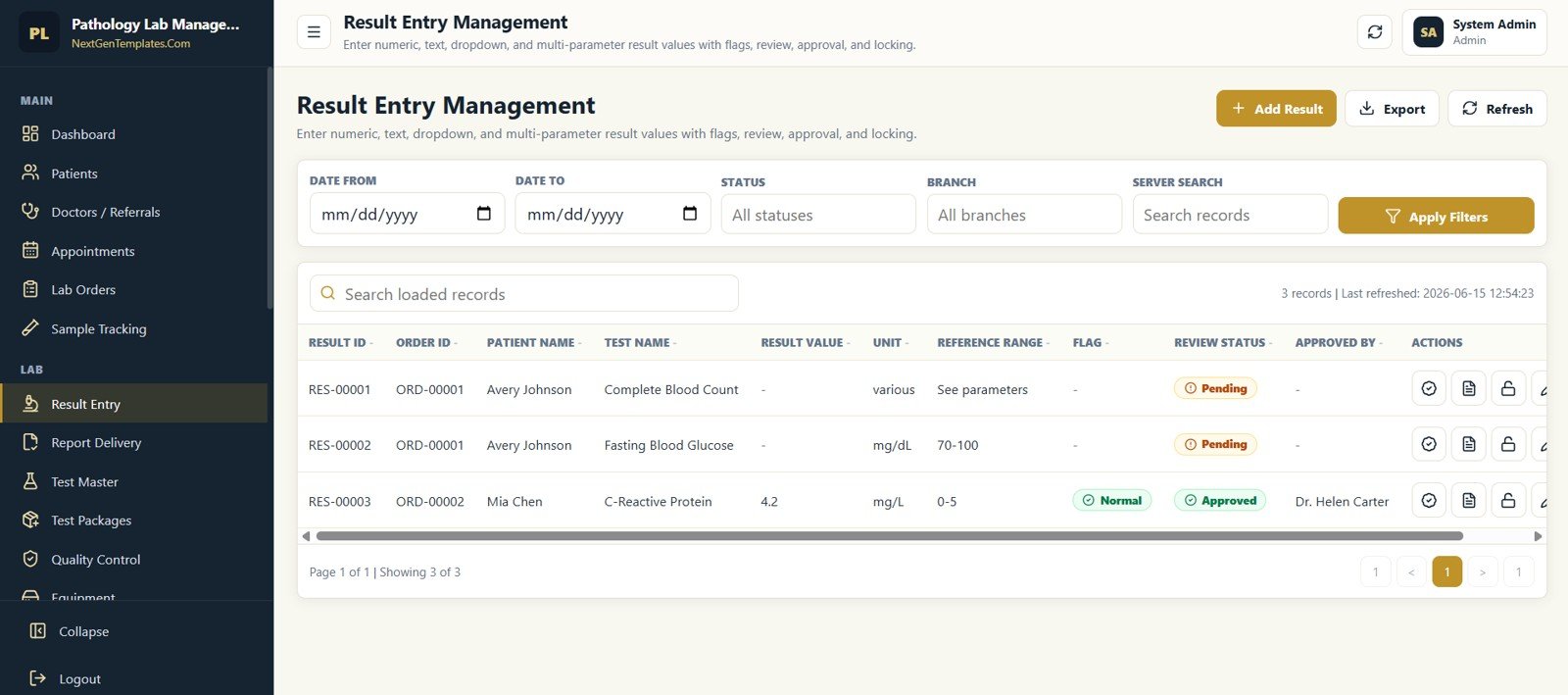Click the sidebar vertical scrollbar

click(x=270, y=188)
